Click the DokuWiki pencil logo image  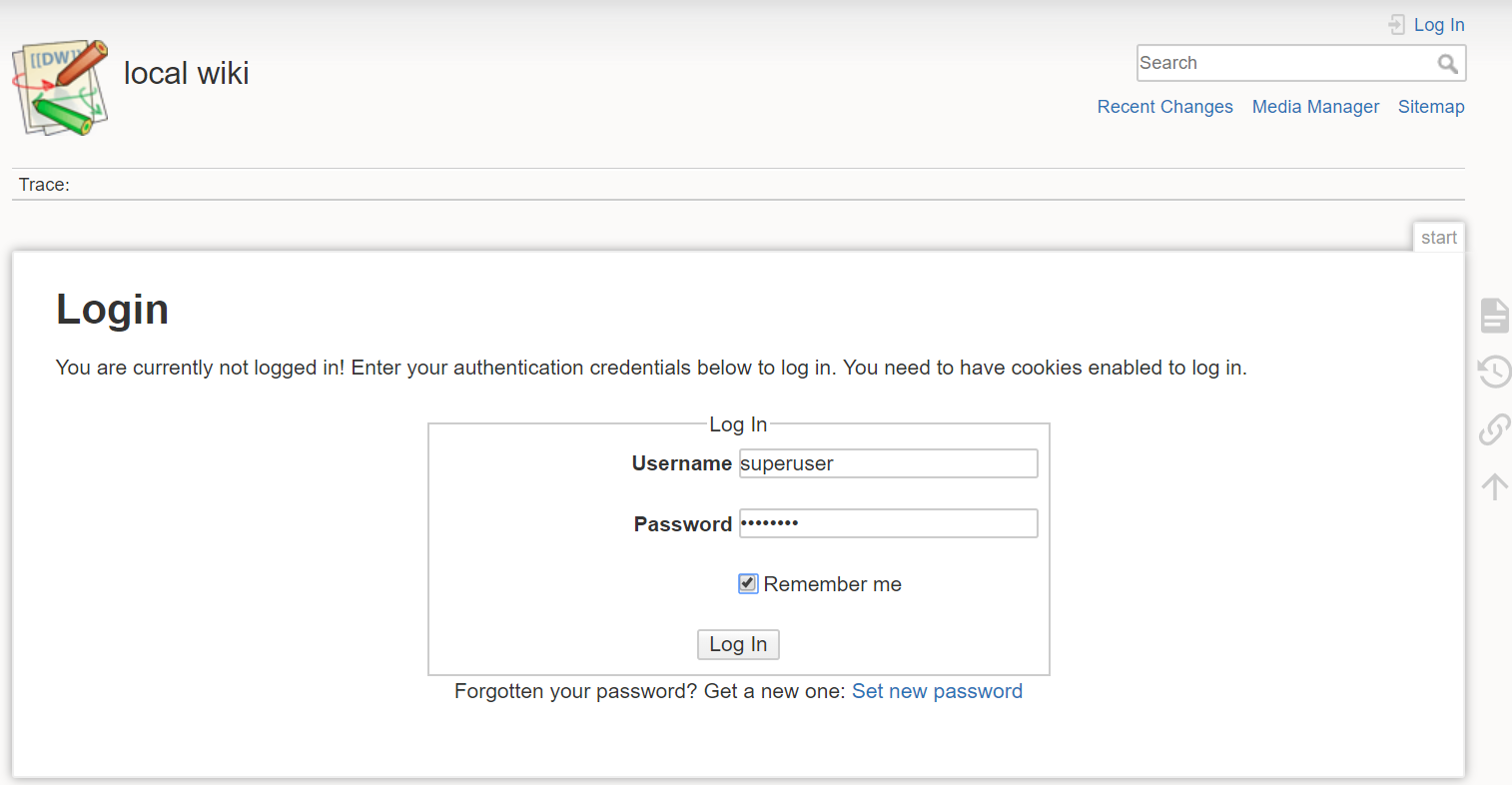click(x=60, y=88)
